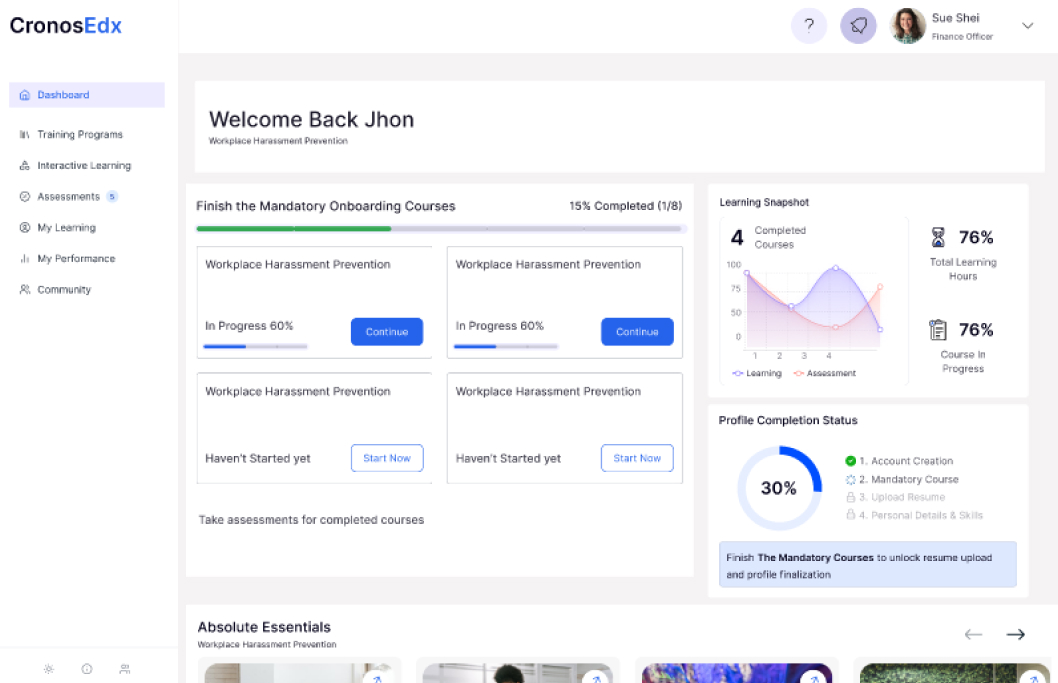Click the Total Learning Hours hourglass icon
Viewport: 1058px width, 683px height.
point(938,238)
